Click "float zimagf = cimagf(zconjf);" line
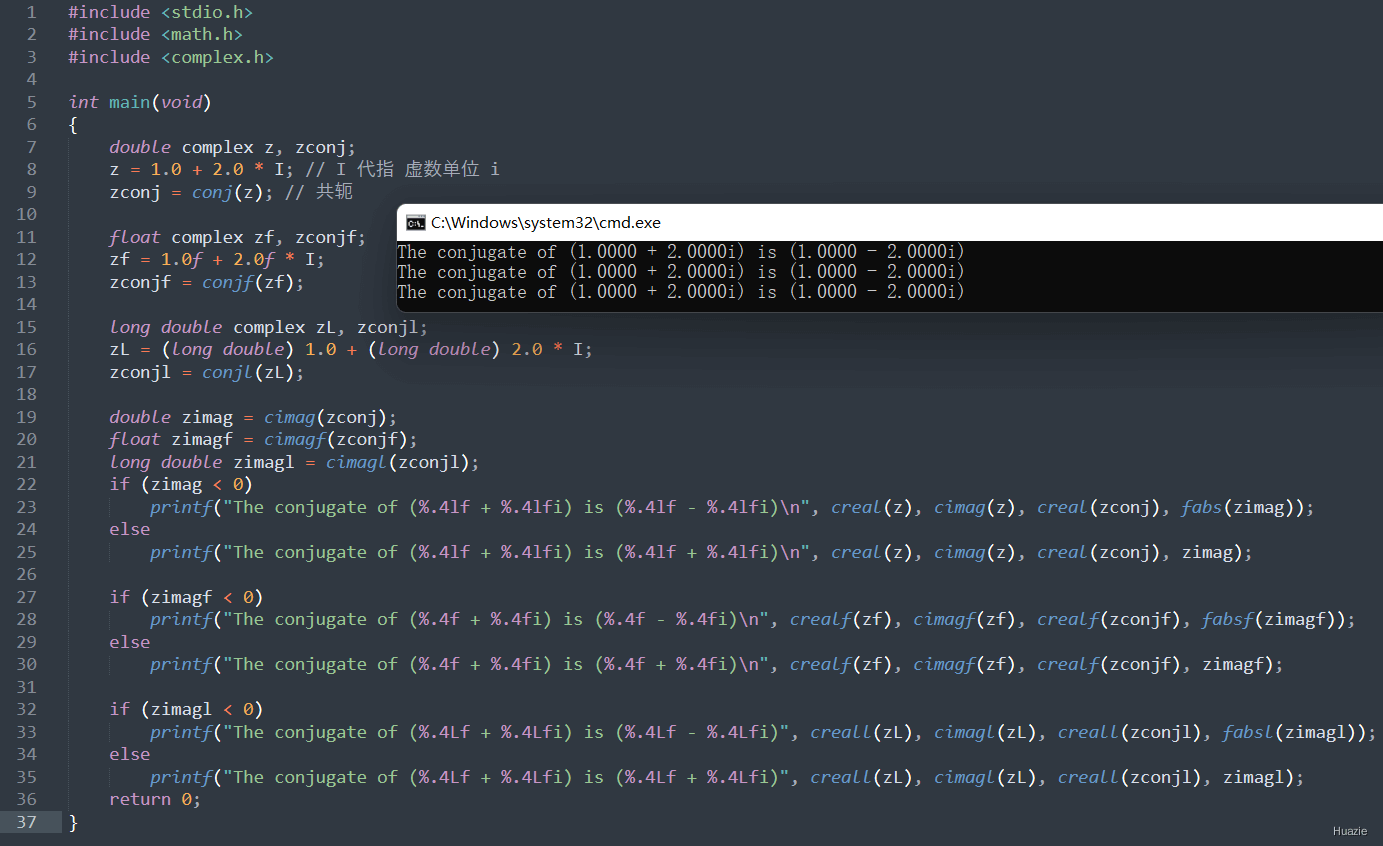This screenshot has height=846, width=1383. (263, 439)
